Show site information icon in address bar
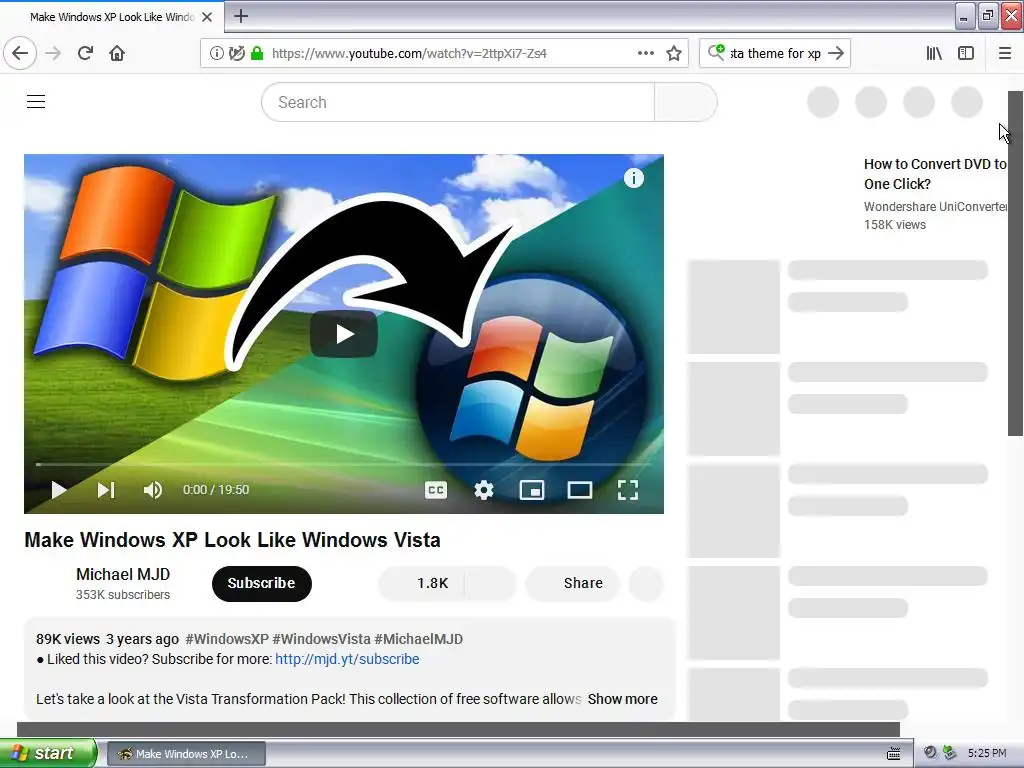This screenshot has width=1024, height=768. [x=216, y=53]
